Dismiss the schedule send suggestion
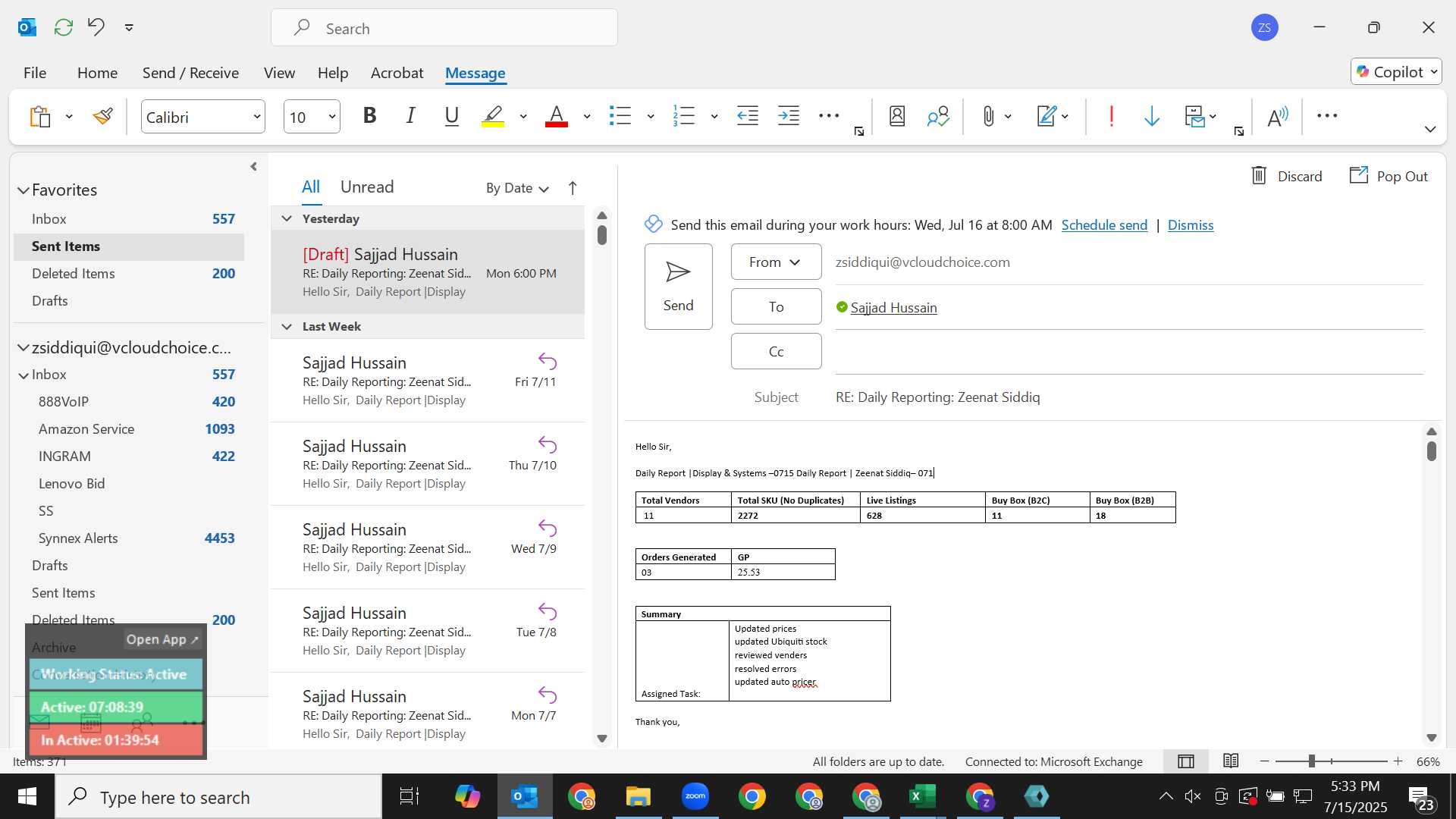 coord(1191,224)
